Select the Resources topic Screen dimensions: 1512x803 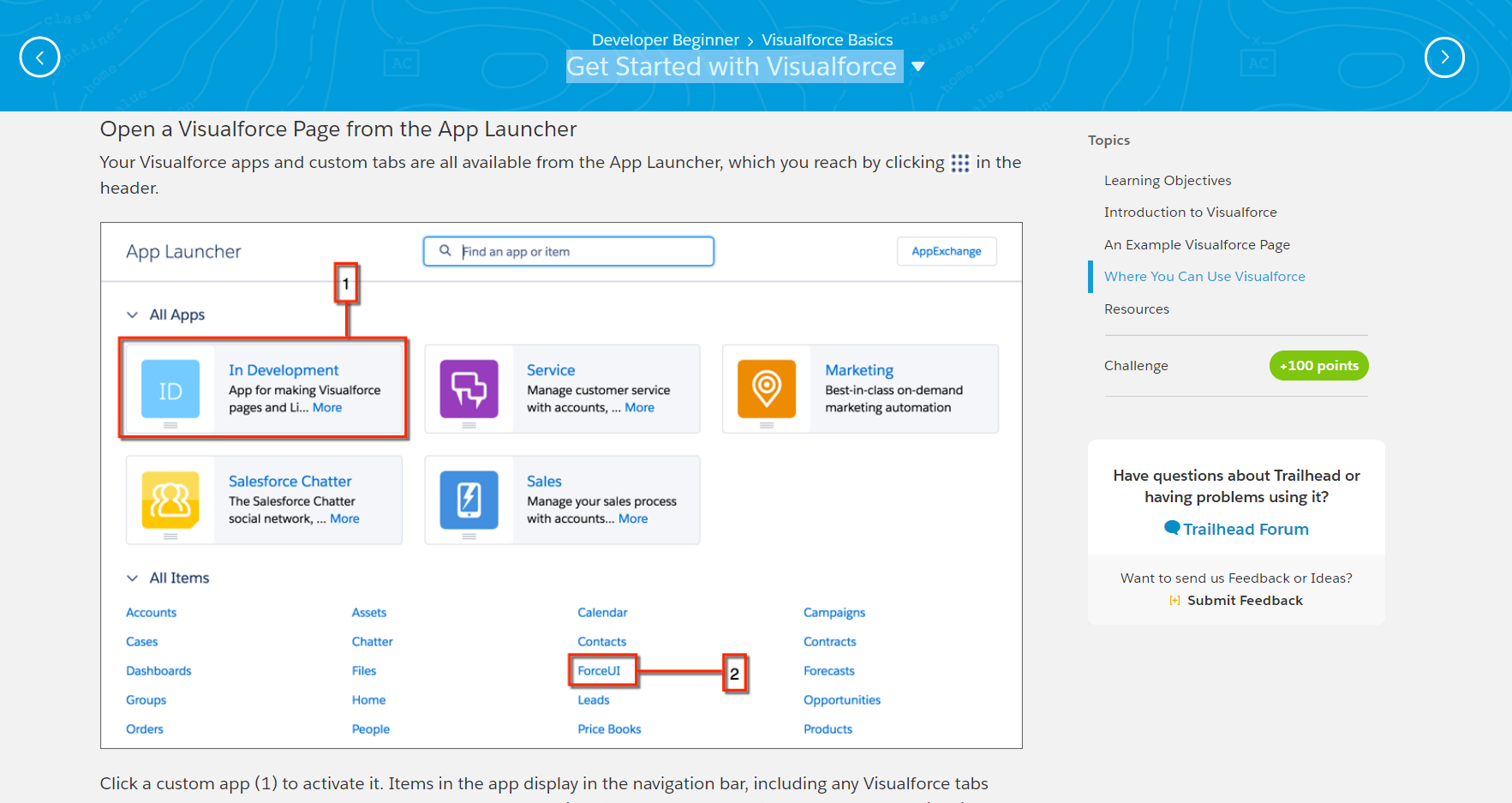pos(1136,309)
